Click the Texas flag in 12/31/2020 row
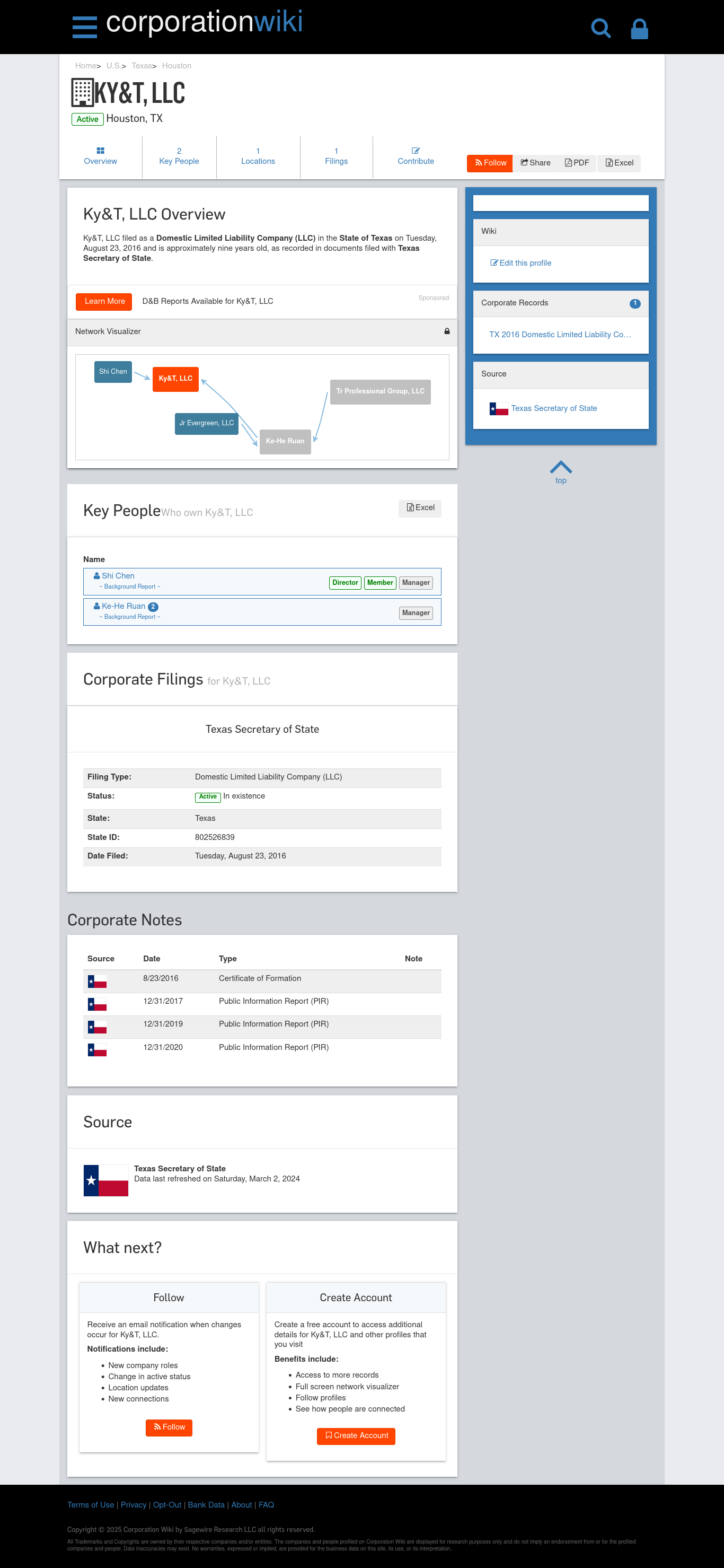The width and height of the screenshot is (724, 1568). click(98, 1050)
